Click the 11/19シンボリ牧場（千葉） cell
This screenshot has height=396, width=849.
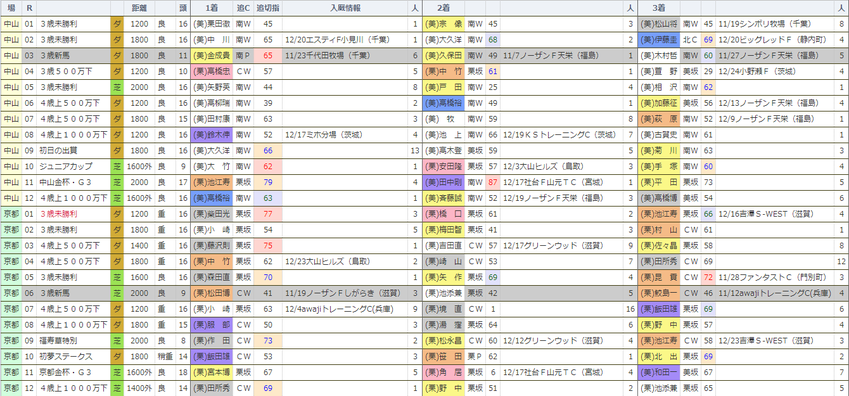776,24
